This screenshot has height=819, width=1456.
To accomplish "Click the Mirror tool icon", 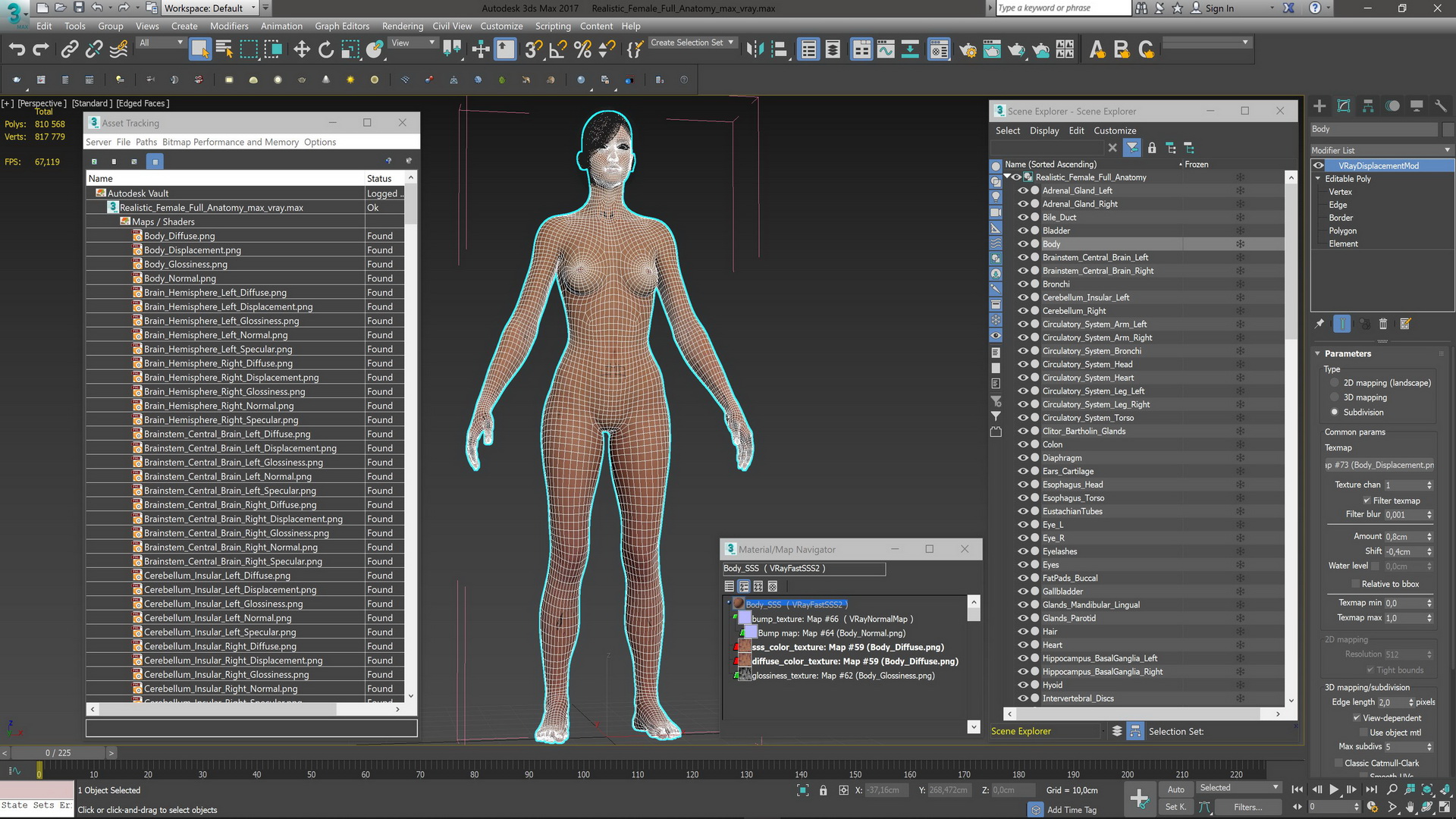I will click(755, 50).
